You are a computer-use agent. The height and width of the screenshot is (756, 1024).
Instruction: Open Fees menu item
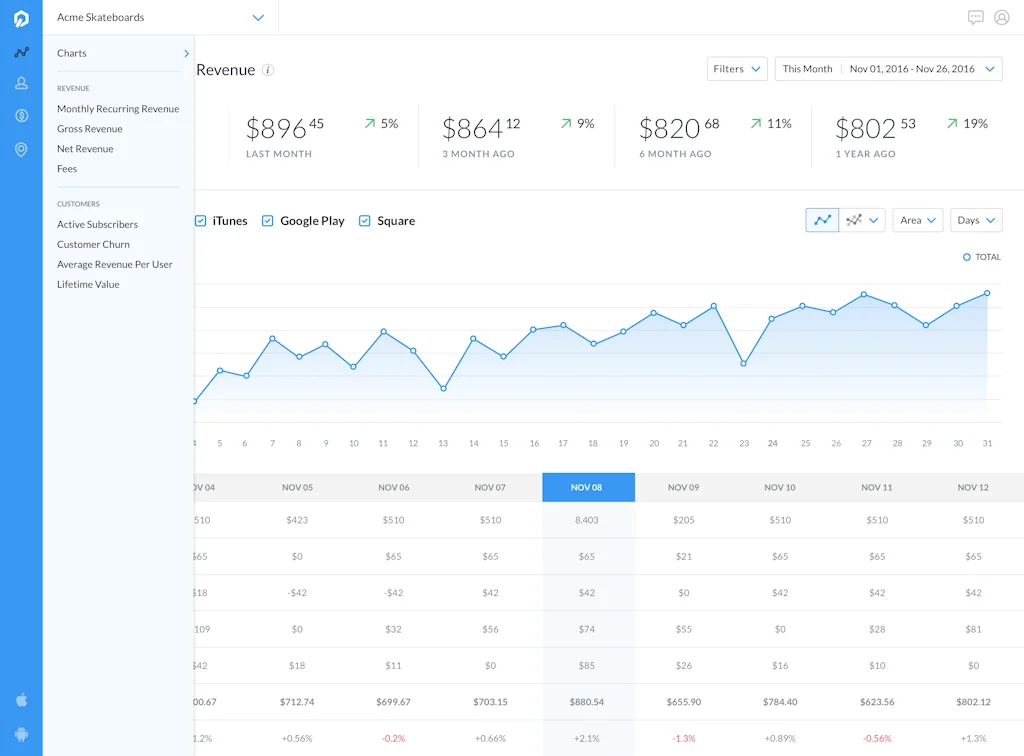67,168
